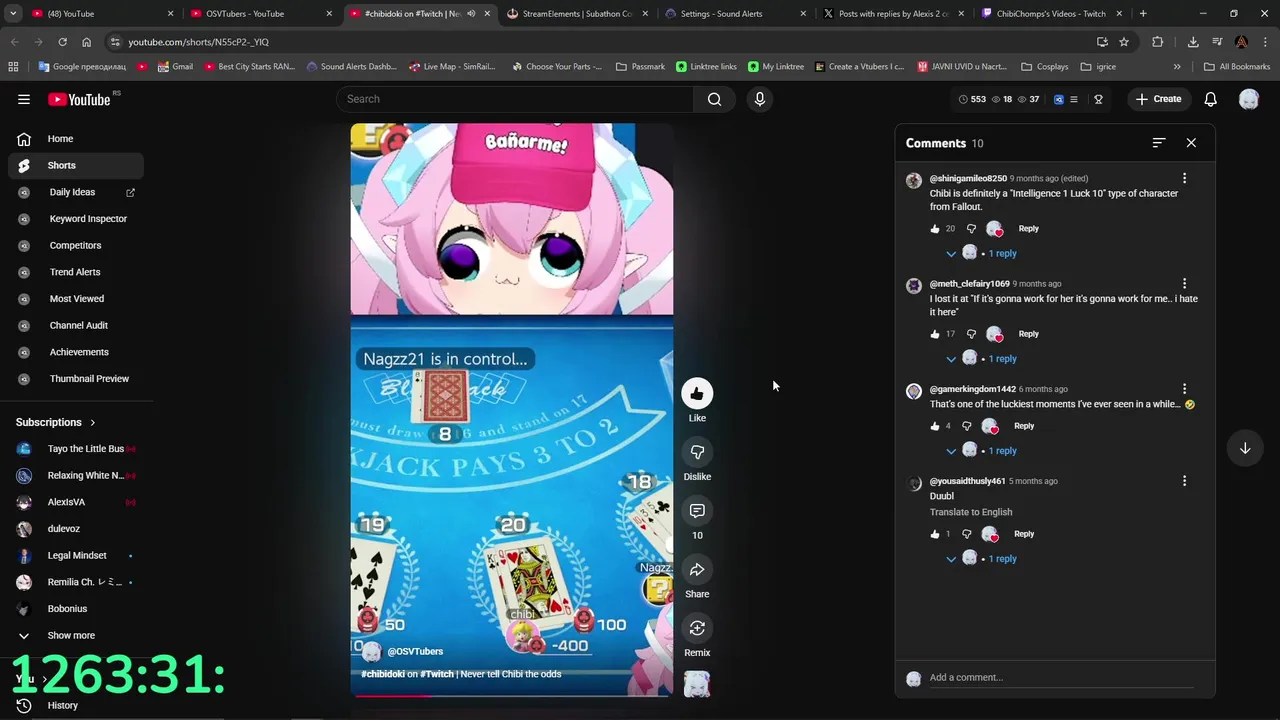Open Shorts in the sidebar

pos(76,165)
